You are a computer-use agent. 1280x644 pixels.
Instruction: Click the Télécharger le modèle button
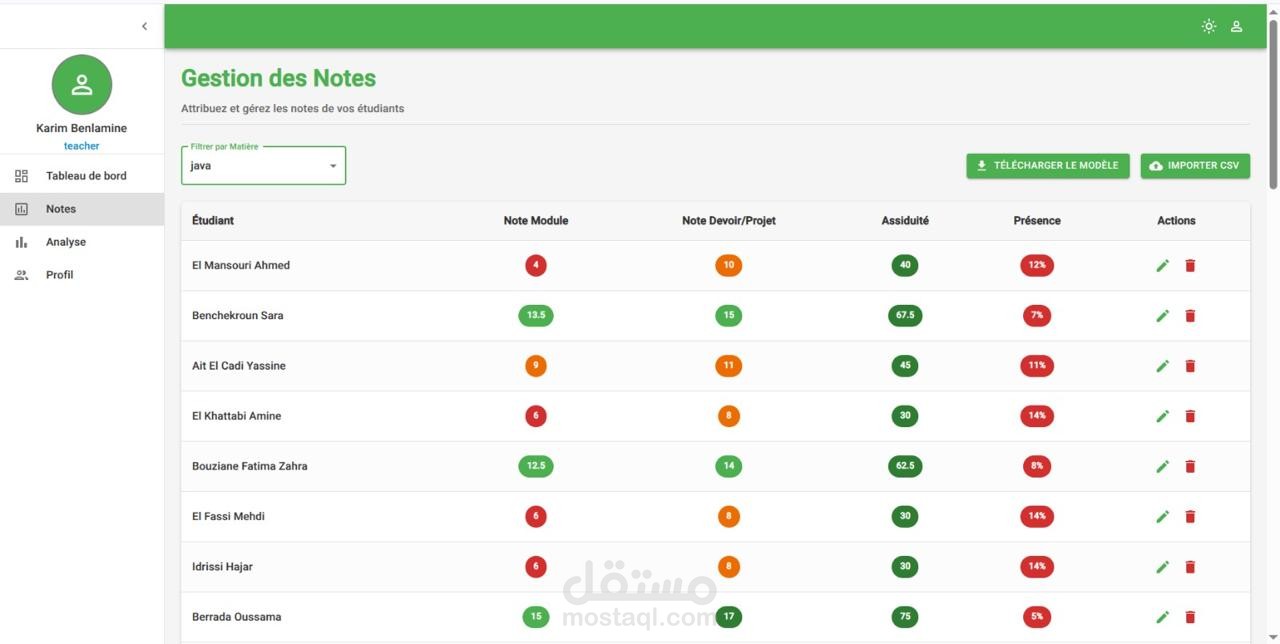(1048, 166)
